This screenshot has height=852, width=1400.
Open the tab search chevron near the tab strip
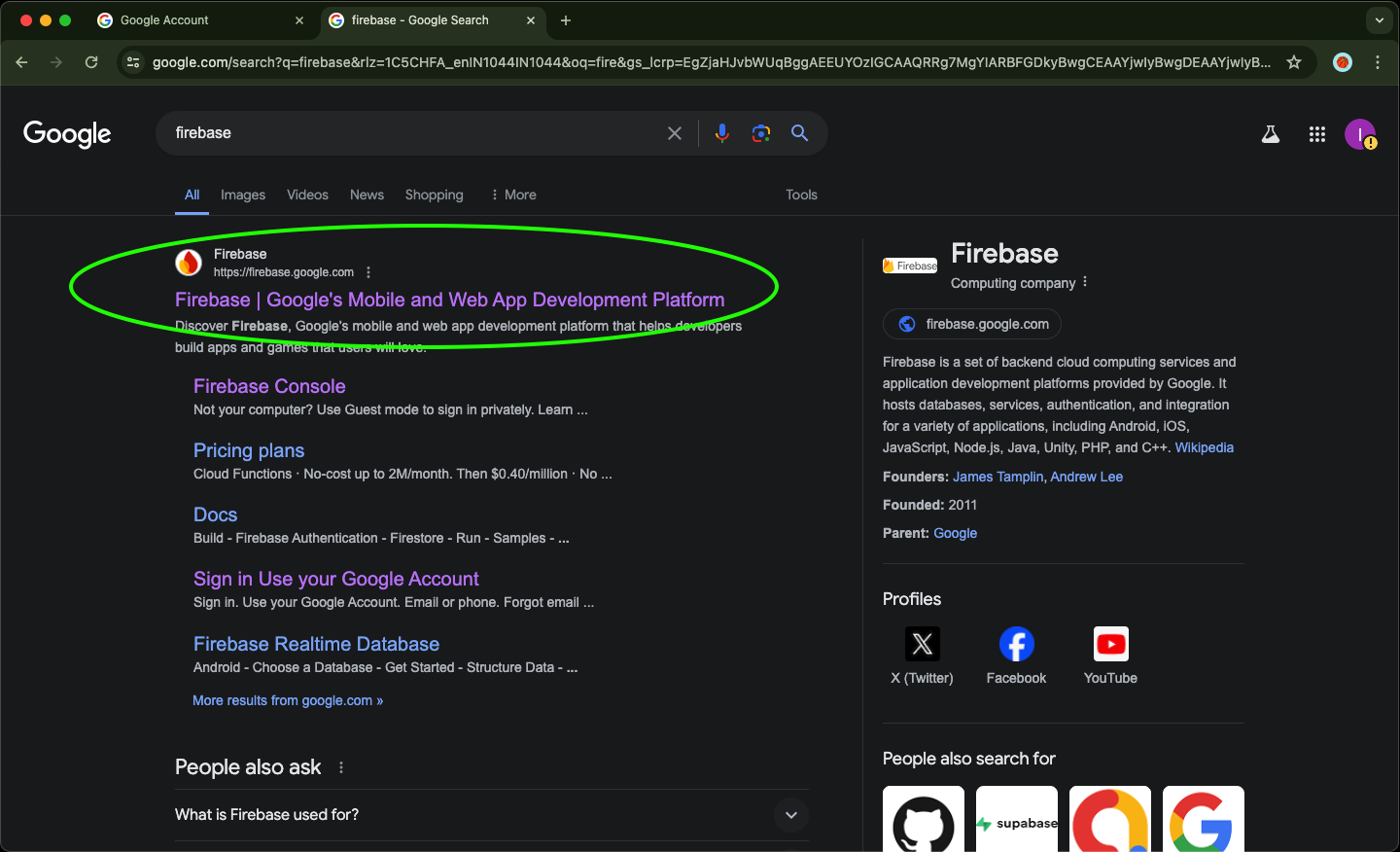pos(1379,19)
